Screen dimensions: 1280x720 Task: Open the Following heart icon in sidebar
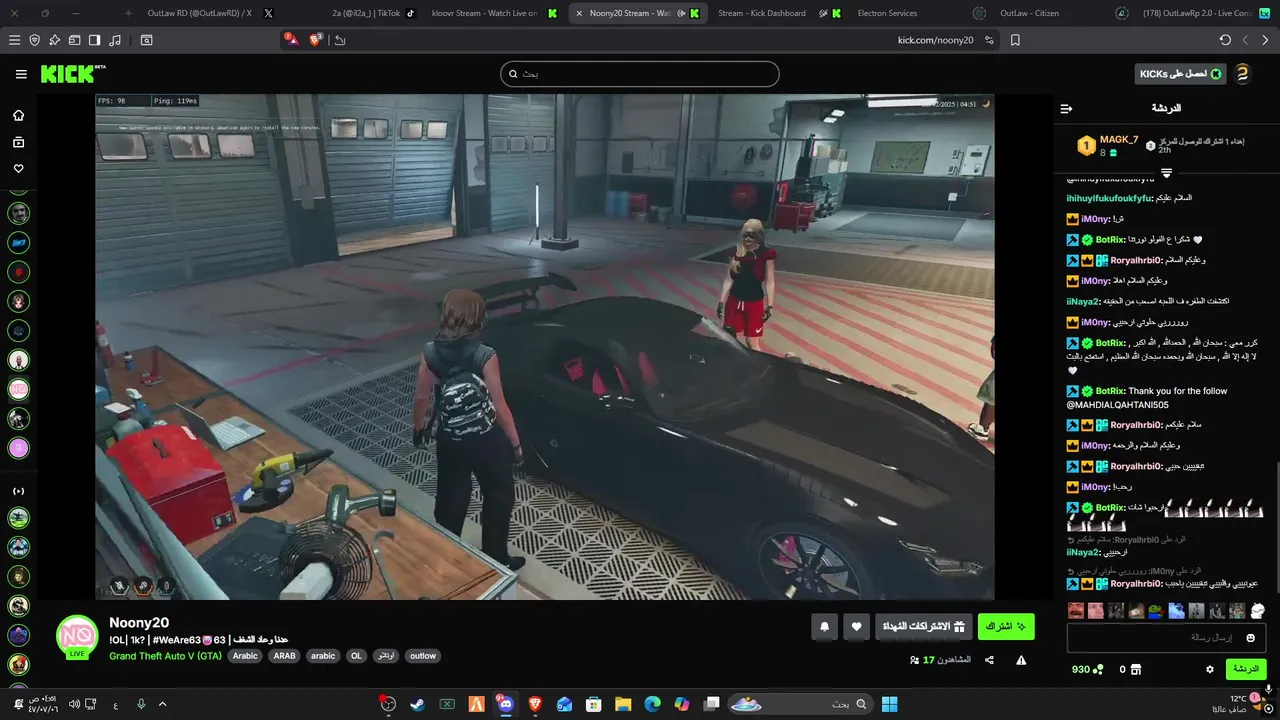pyautogui.click(x=18, y=168)
